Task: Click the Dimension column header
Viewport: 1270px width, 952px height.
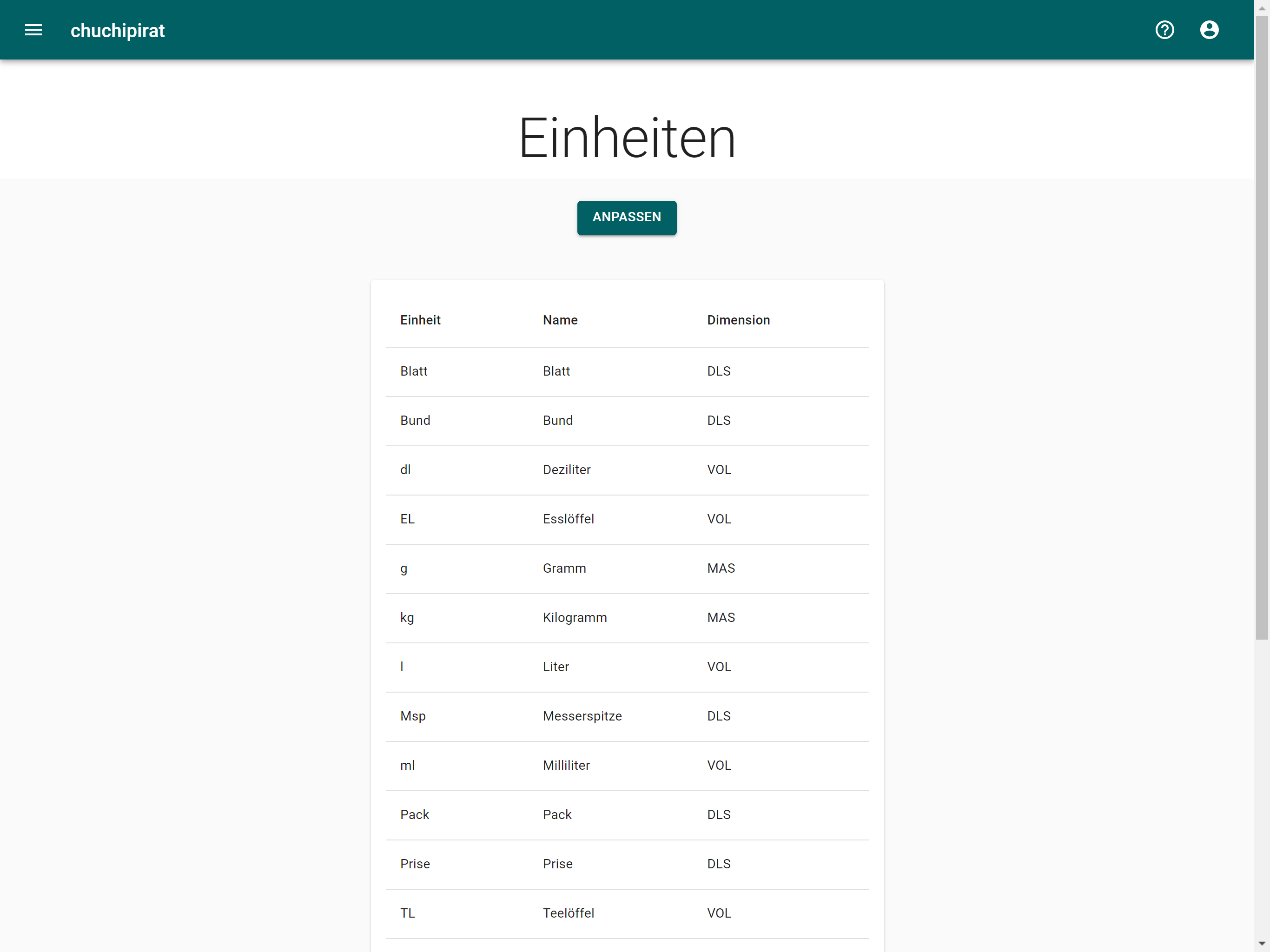Action: (x=738, y=320)
